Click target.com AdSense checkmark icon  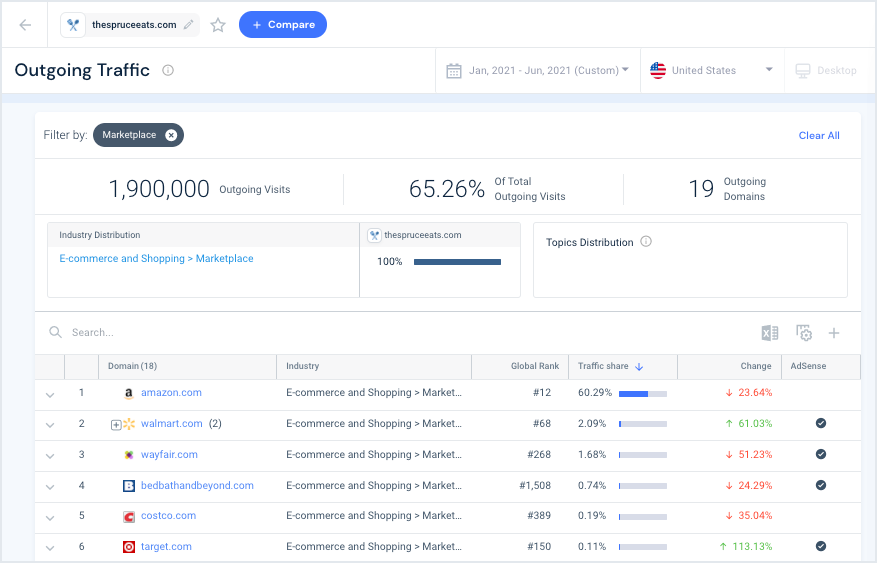click(x=821, y=546)
